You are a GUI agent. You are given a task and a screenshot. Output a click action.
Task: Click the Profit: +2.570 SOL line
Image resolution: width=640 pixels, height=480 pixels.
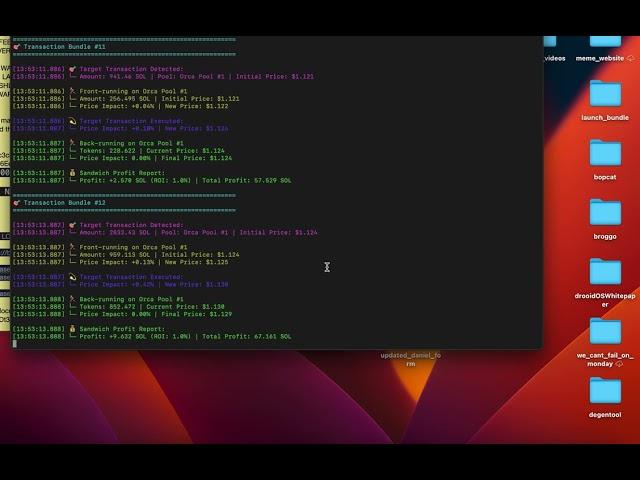pos(152,180)
